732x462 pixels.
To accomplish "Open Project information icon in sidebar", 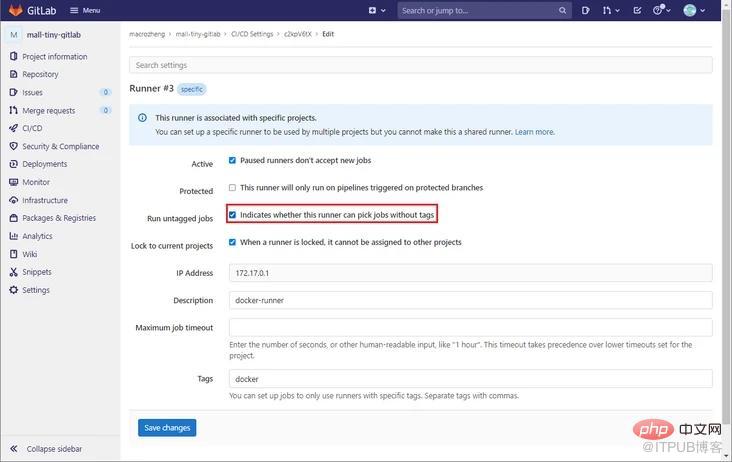I will [x=14, y=56].
